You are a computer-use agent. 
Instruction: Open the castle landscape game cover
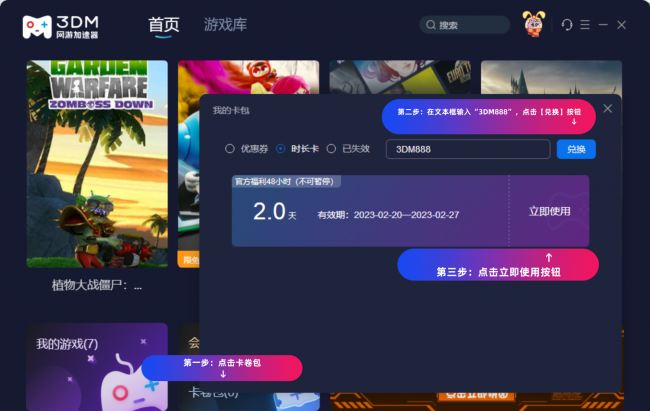(x=551, y=77)
